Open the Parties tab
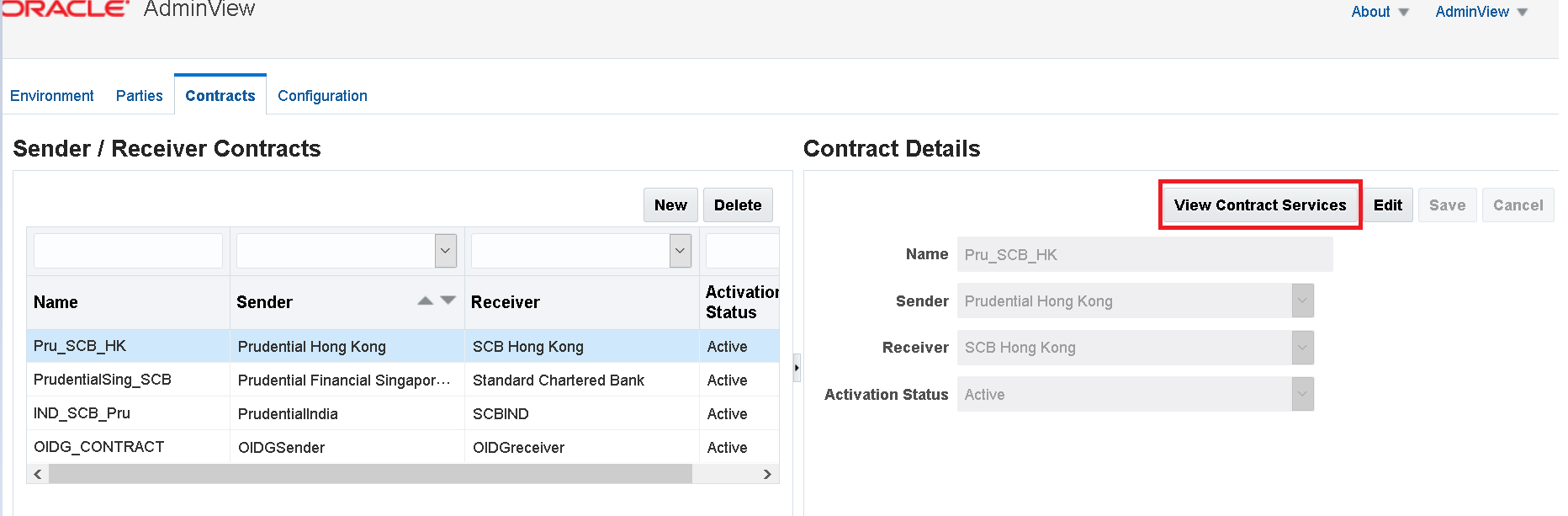1568x516 pixels. click(x=140, y=95)
